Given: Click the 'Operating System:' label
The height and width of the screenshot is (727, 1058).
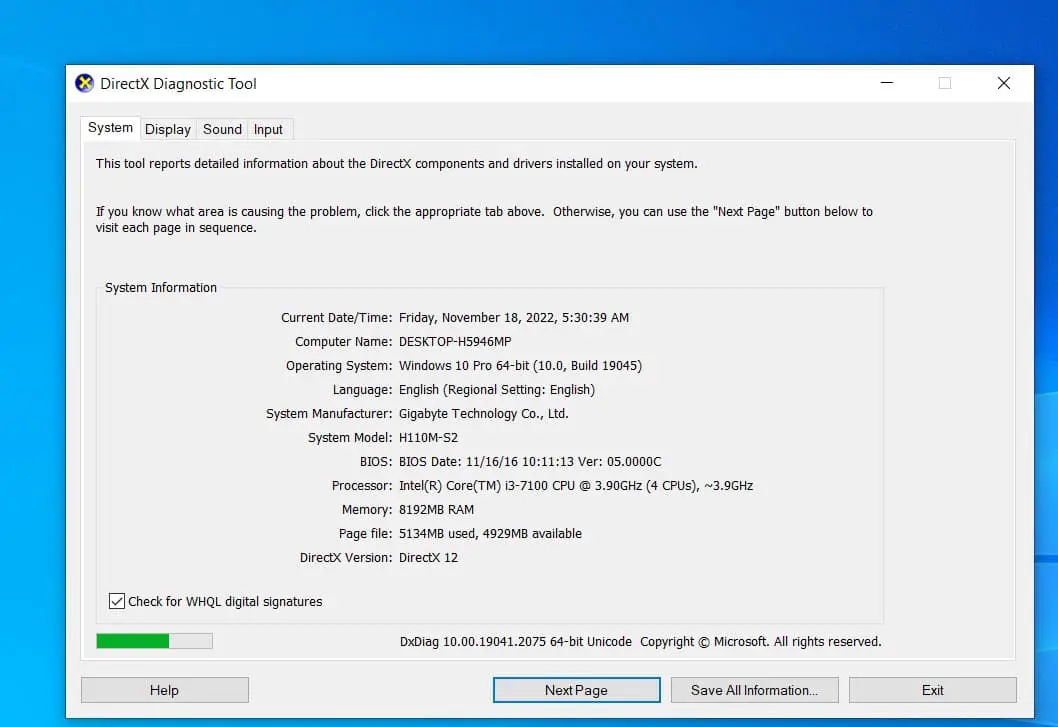Looking at the screenshot, I should tap(339, 365).
